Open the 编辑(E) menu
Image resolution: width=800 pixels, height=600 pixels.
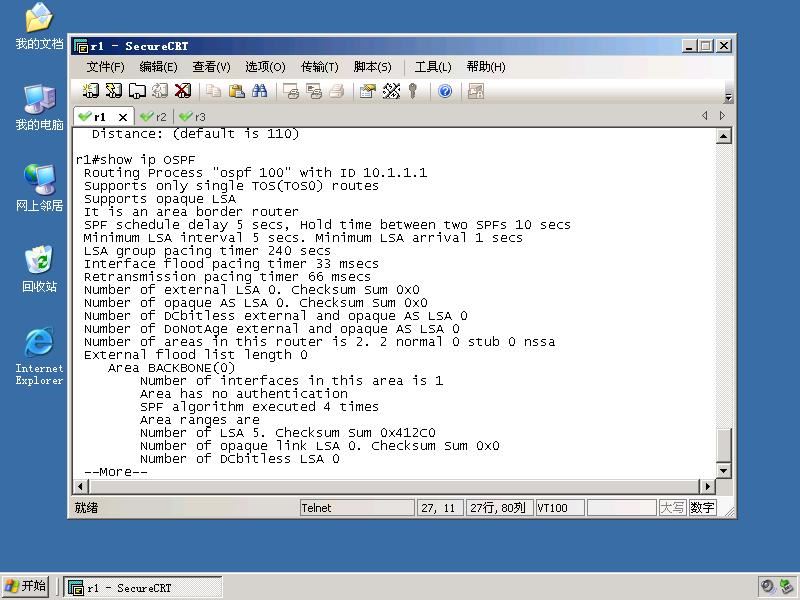click(159, 67)
